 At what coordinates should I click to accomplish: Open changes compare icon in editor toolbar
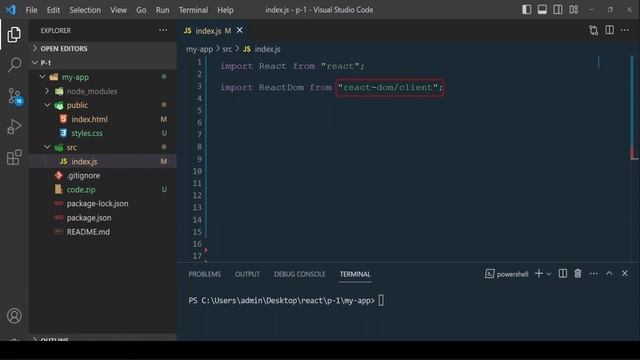tap(593, 30)
